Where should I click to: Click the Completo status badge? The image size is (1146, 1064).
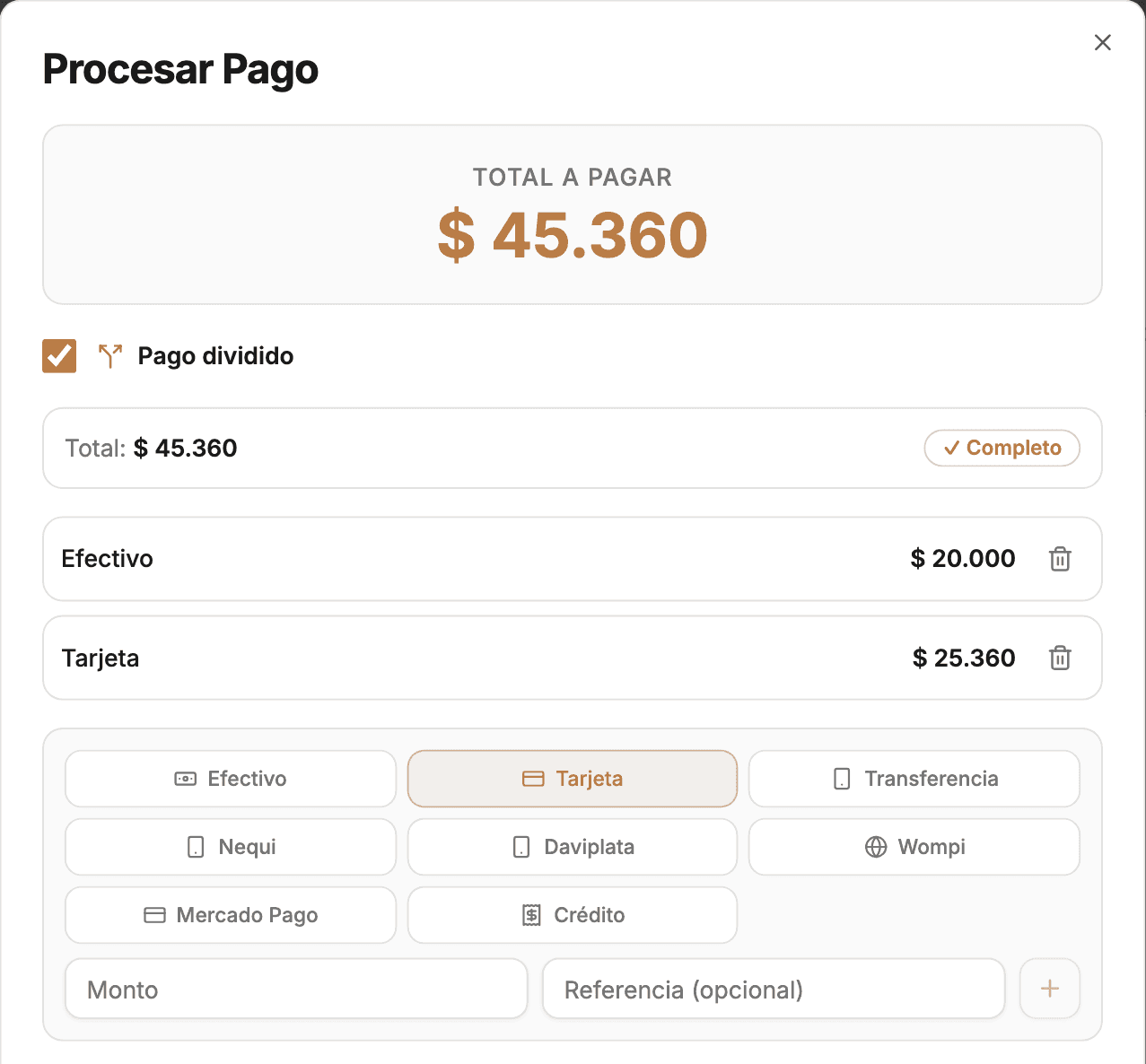pos(1002,448)
